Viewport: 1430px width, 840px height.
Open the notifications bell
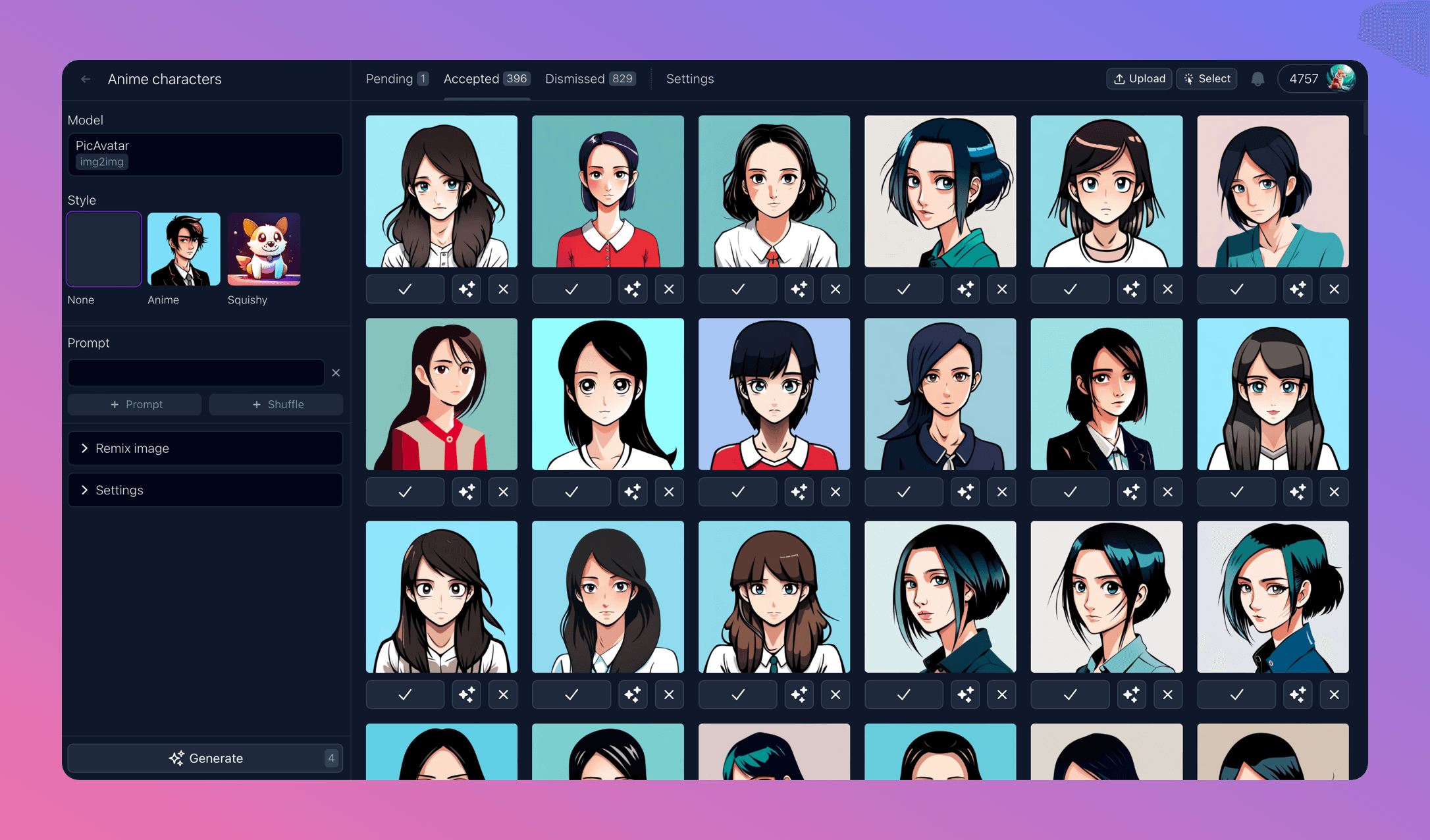point(1258,79)
